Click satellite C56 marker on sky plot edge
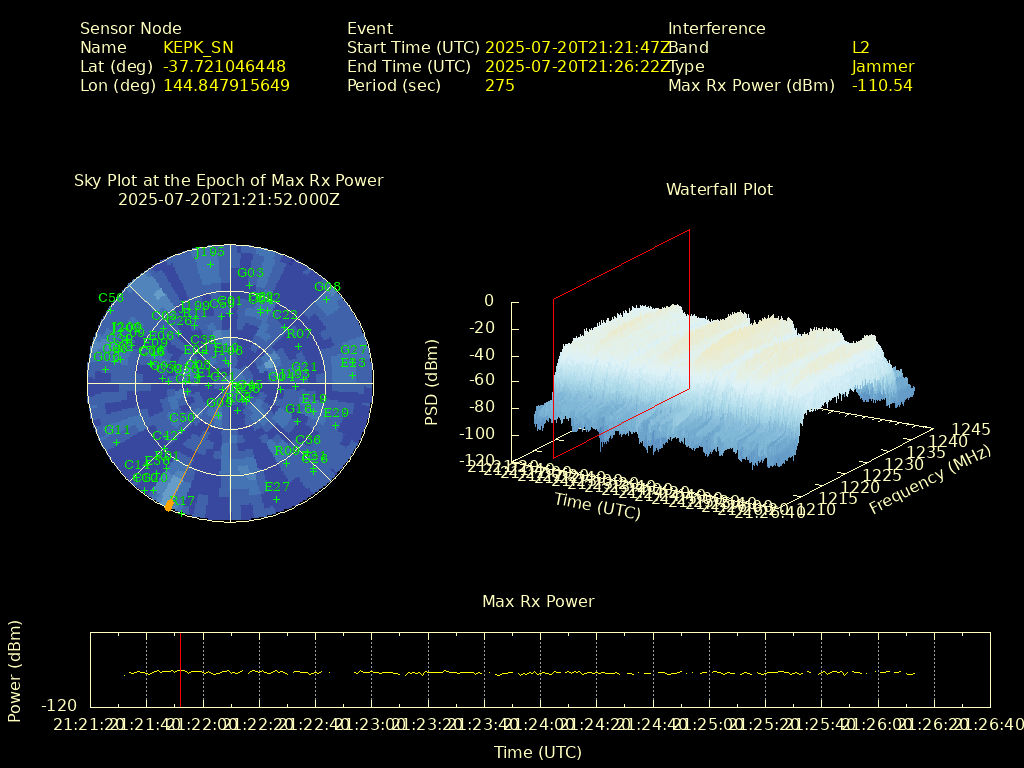Screen dimensions: 1024x768 click(x=110, y=310)
